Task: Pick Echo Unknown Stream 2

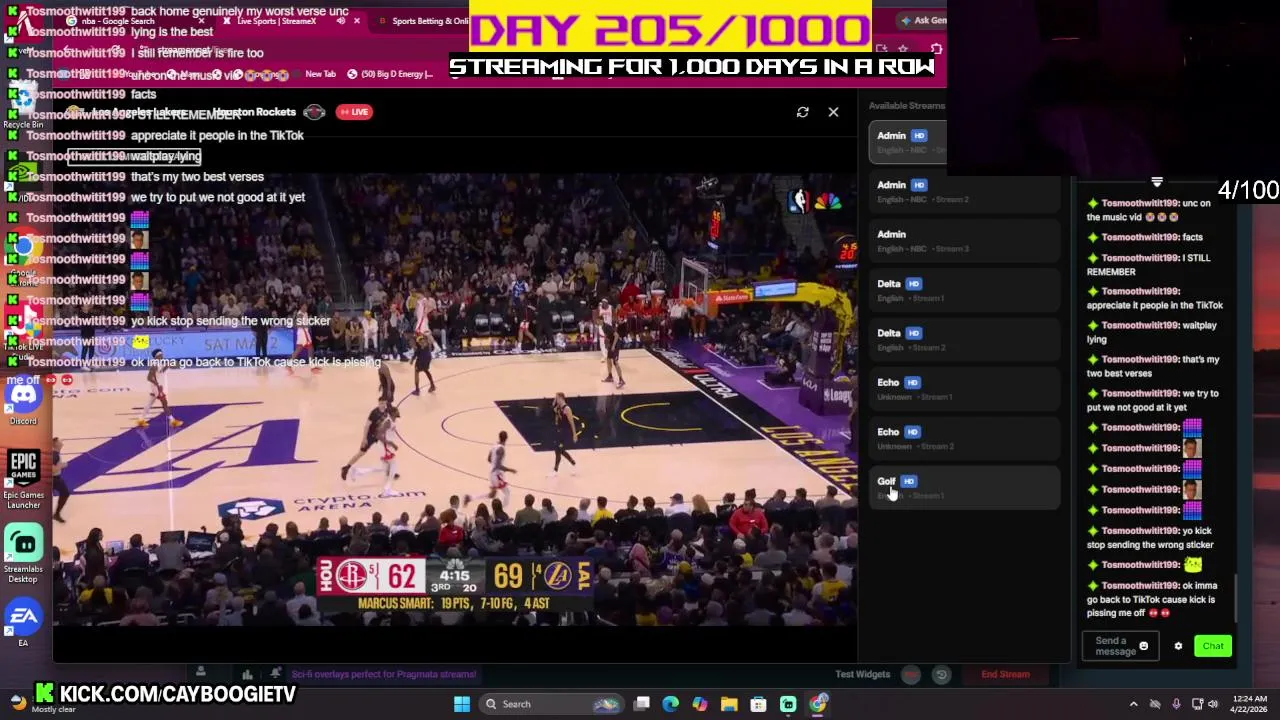Action: click(964, 438)
